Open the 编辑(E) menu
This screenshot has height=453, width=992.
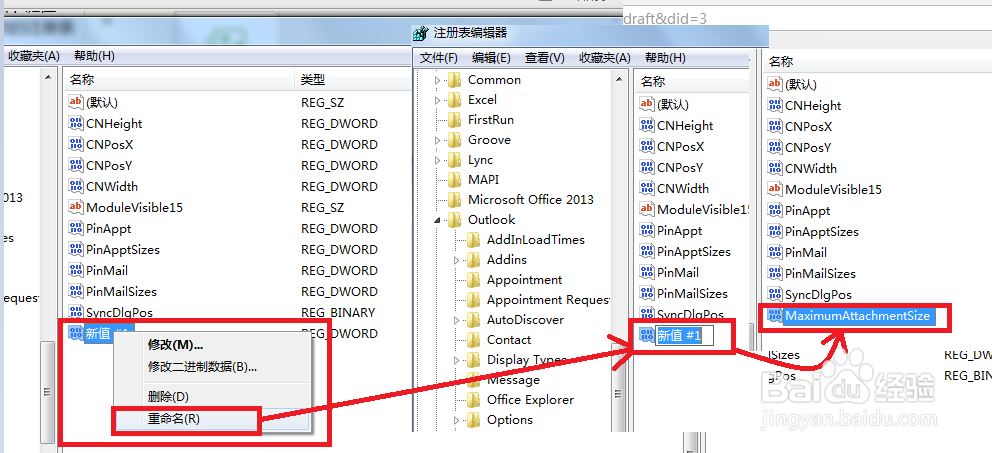tap(491, 58)
